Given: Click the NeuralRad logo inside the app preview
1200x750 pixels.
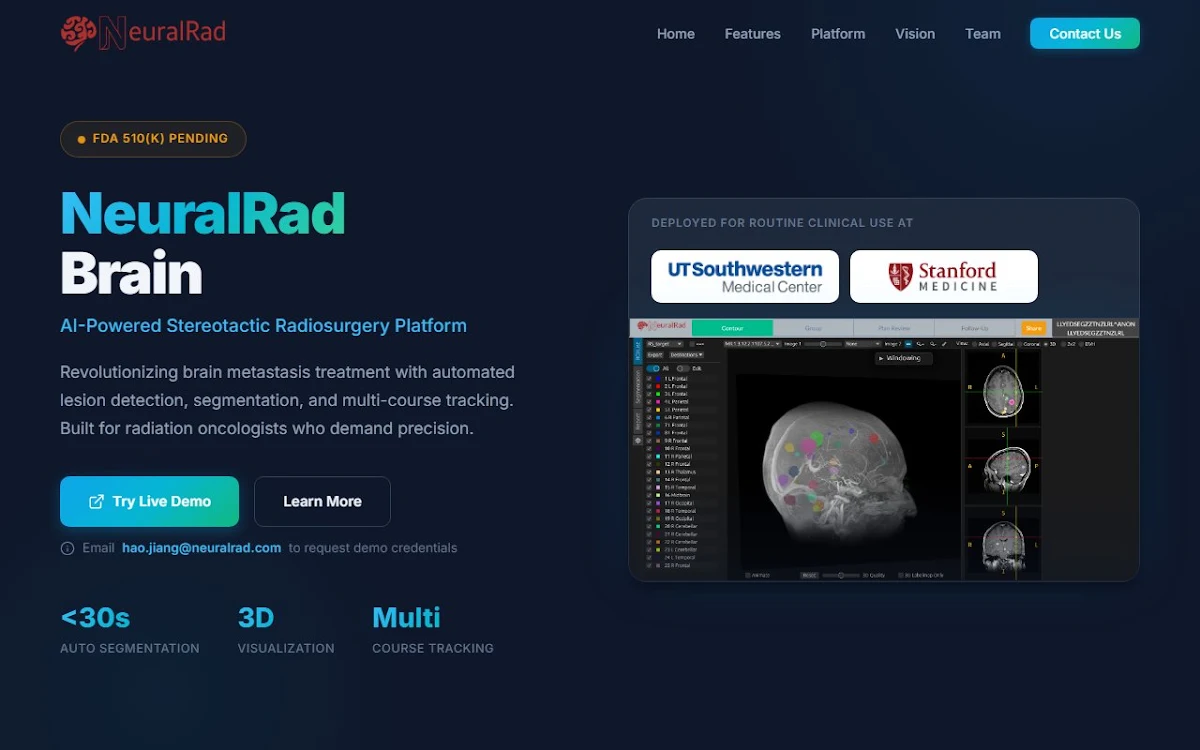Looking at the screenshot, I should pyautogui.click(x=662, y=326).
